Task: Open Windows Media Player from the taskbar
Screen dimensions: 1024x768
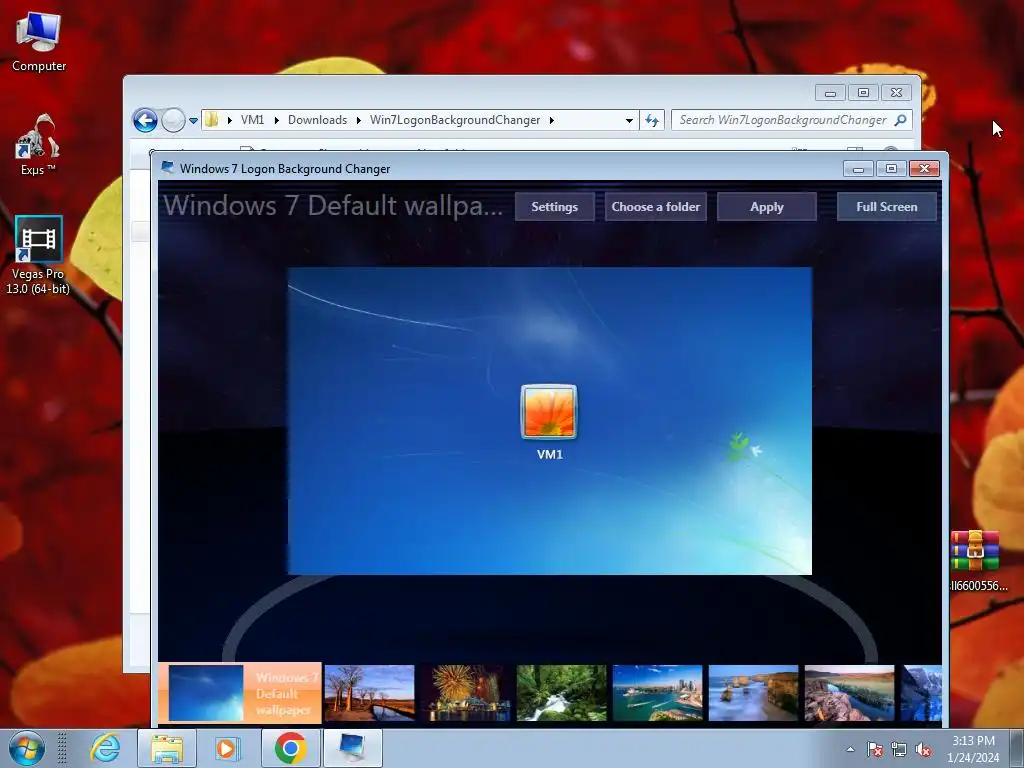Action: [227, 748]
